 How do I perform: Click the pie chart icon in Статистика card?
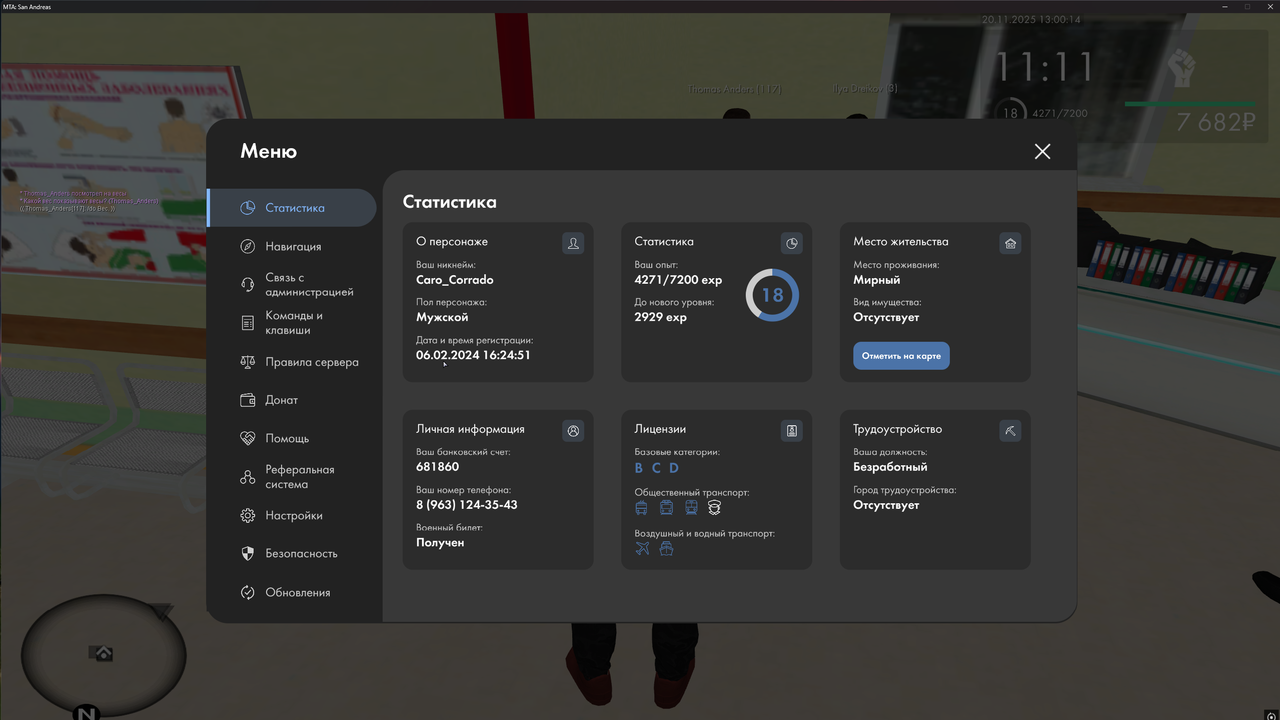point(791,243)
